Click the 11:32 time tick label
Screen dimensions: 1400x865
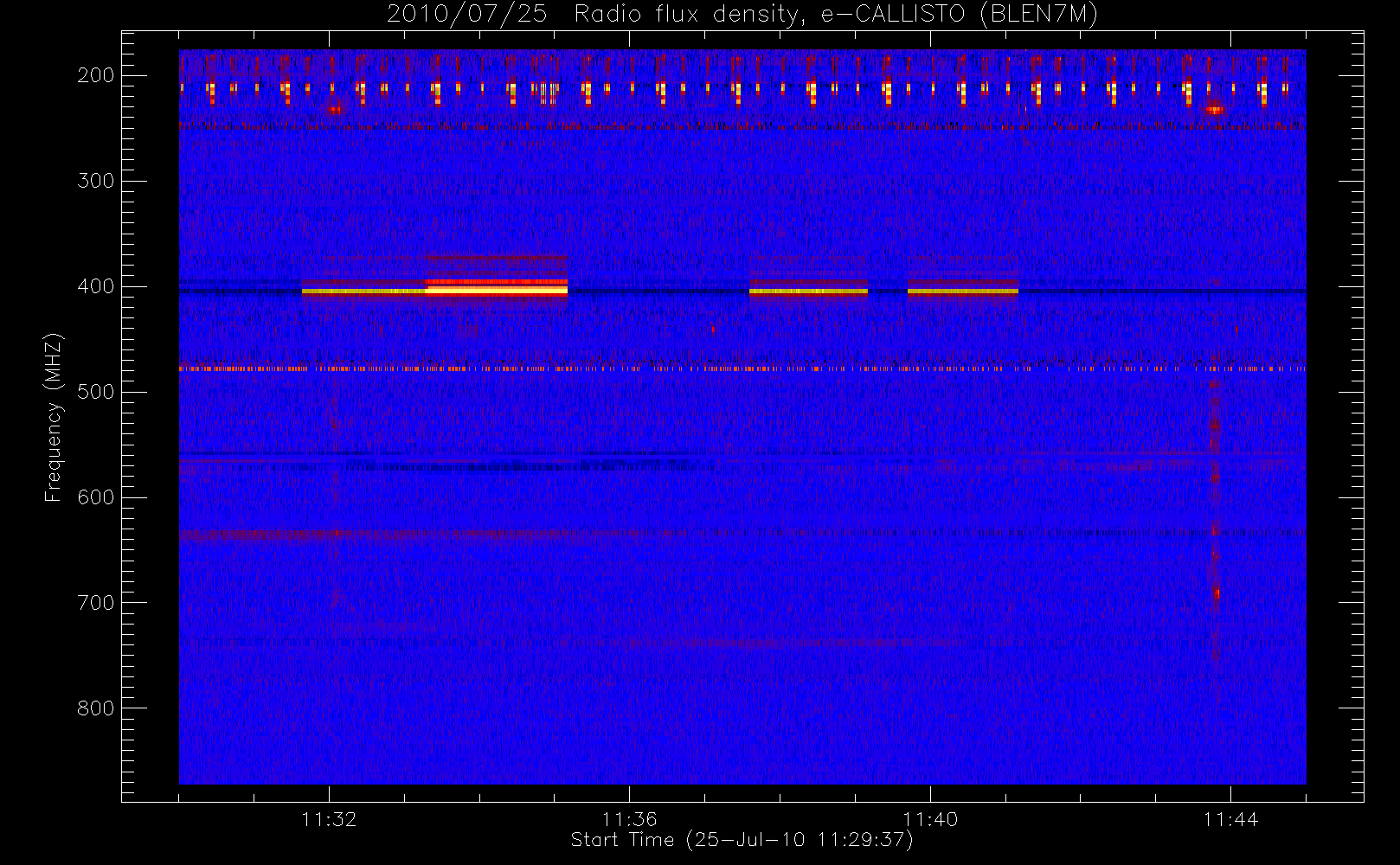329,819
